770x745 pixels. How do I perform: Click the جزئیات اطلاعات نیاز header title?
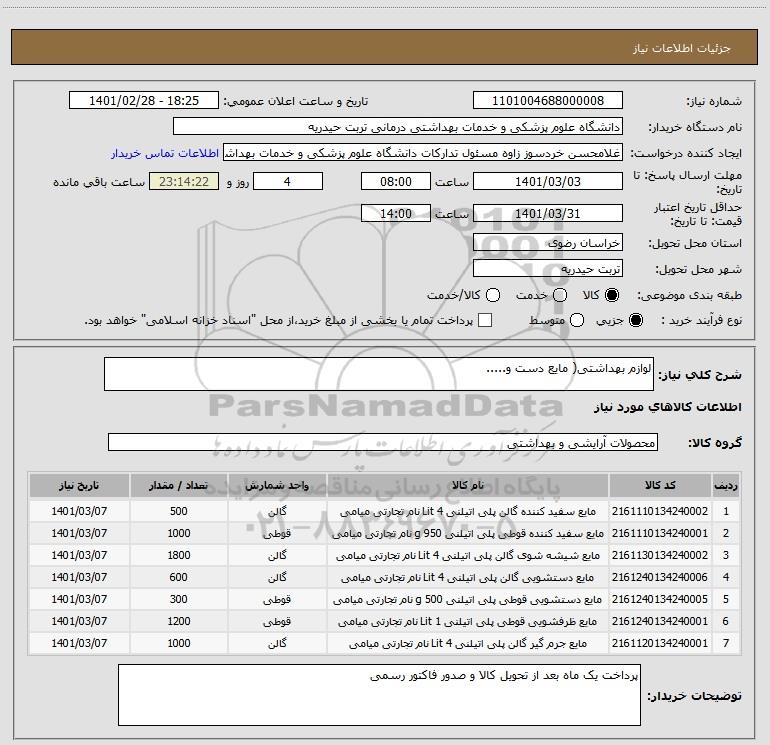coord(682,48)
